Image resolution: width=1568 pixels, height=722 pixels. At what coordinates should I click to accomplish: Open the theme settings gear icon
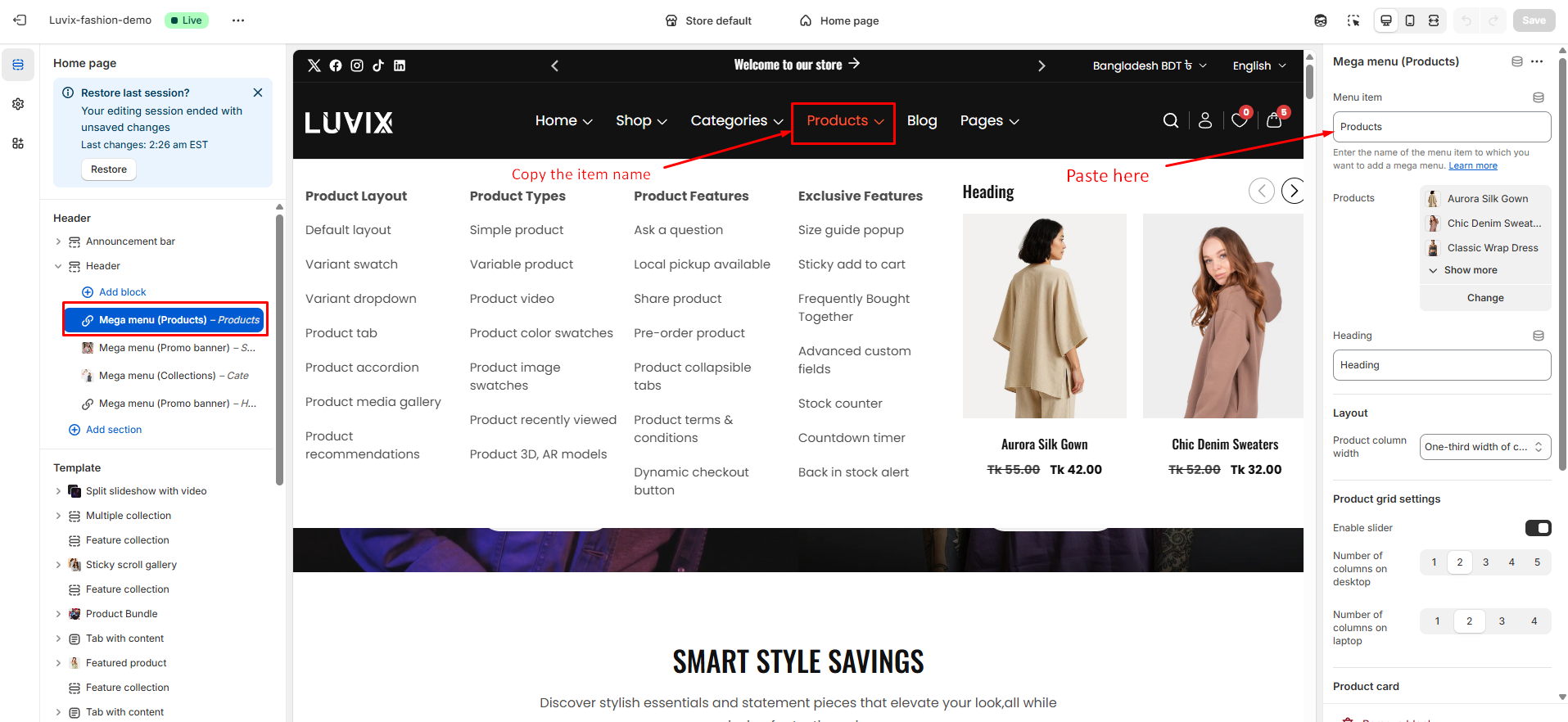18,104
